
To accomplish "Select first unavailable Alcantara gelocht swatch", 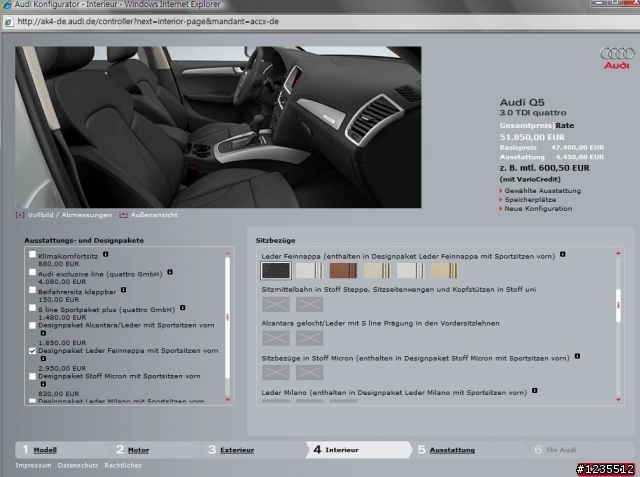I will click(276, 338).
